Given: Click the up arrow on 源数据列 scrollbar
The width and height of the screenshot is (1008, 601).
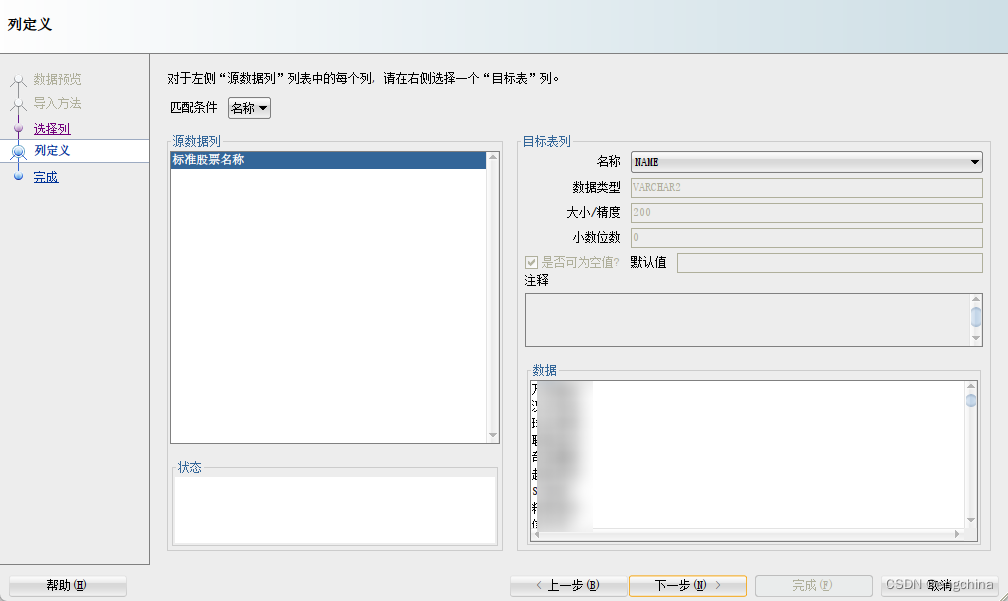Looking at the screenshot, I should coord(492,158).
